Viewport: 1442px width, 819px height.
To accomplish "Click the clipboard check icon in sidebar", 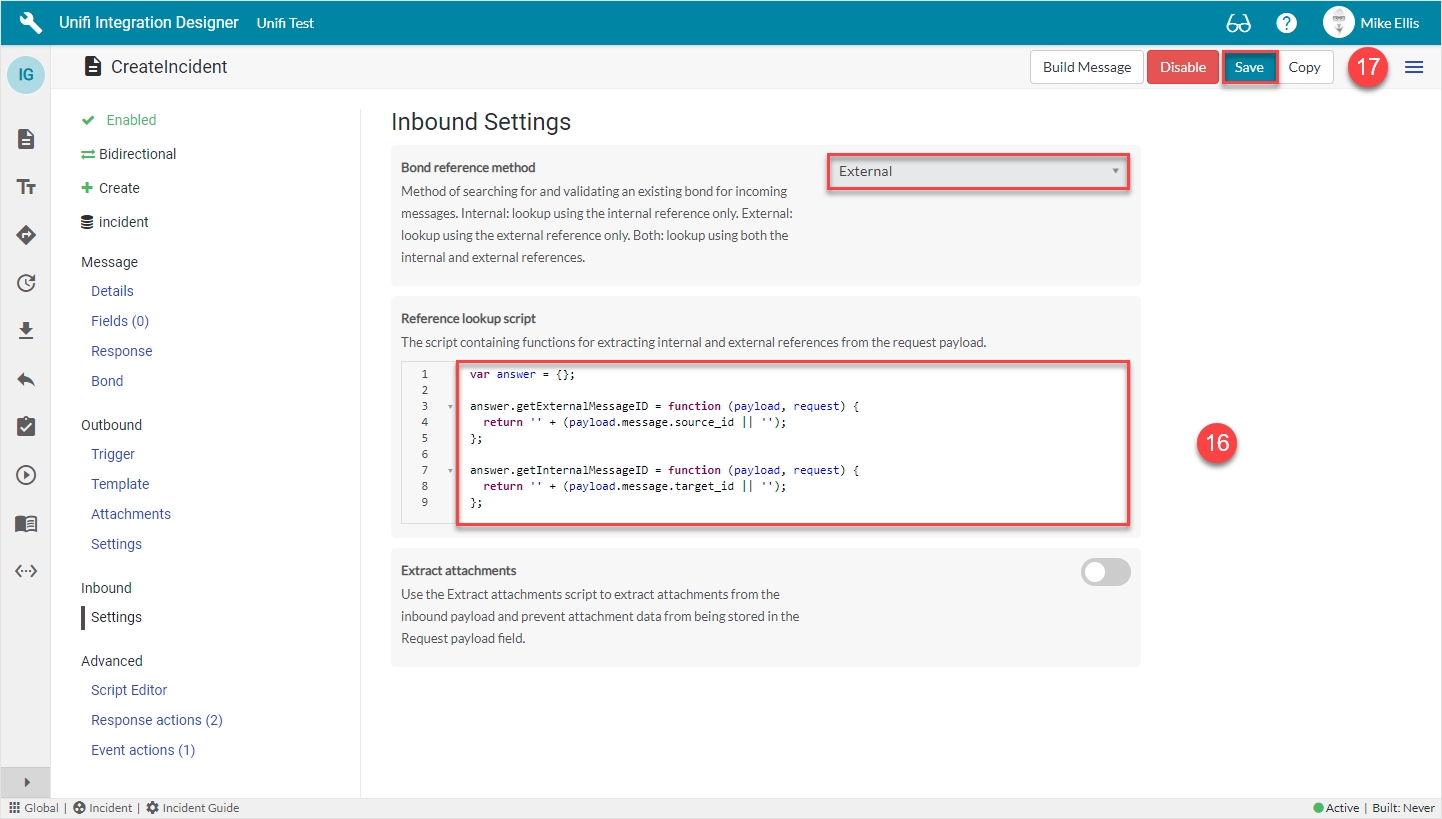I will point(26,427).
